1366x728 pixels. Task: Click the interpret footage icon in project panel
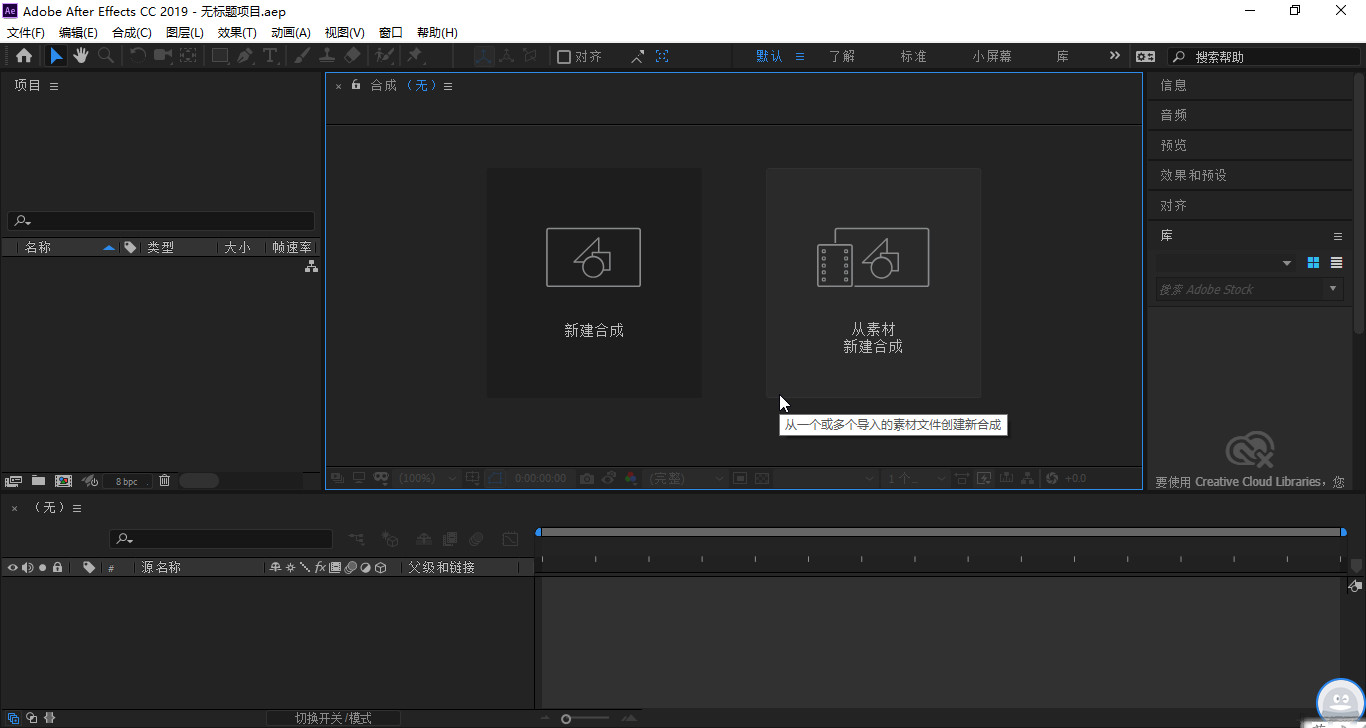pos(14,481)
